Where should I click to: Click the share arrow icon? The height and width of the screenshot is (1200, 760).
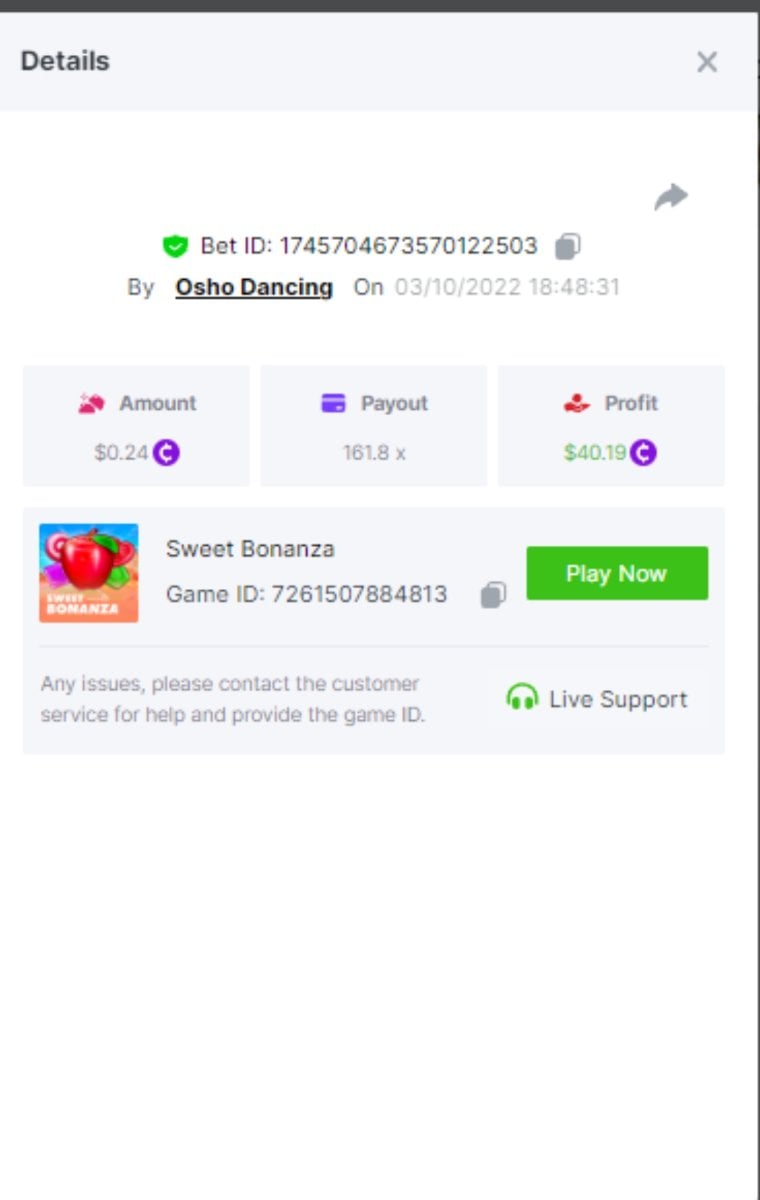tap(671, 197)
